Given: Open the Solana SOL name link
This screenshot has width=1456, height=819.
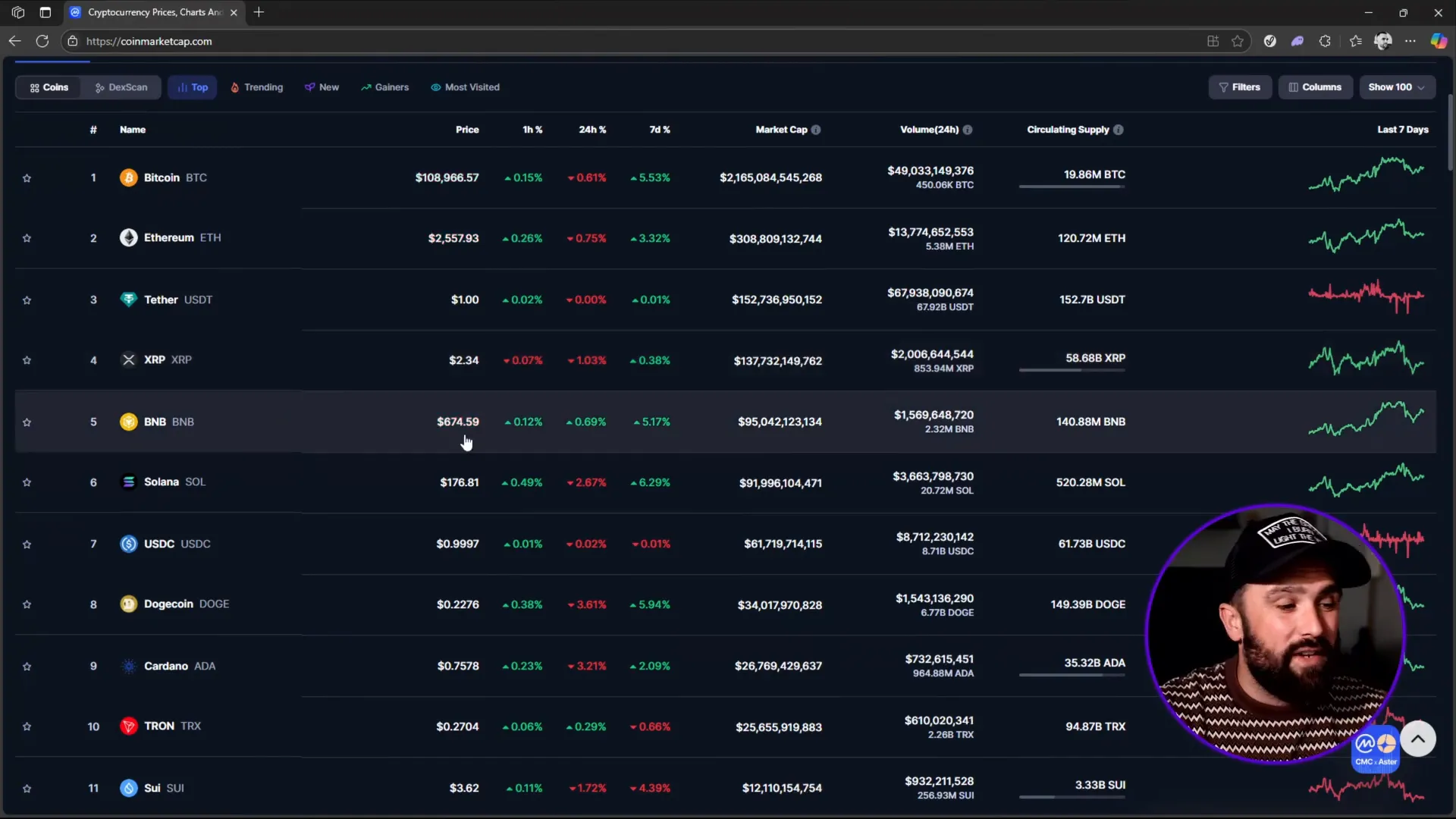Looking at the screenshot, I should pyautogui.click(x=174, y=482).
